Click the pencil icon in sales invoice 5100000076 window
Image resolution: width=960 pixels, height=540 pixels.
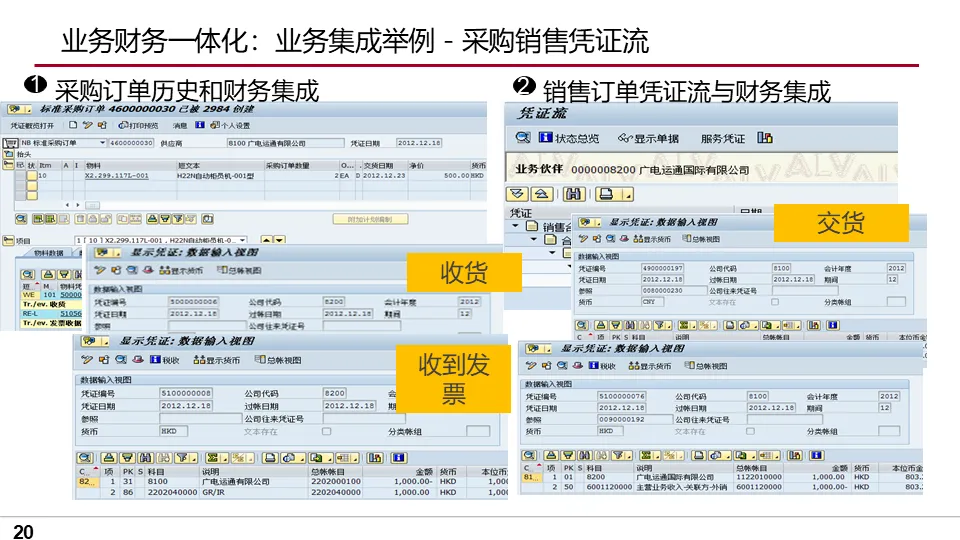(531, 366)
